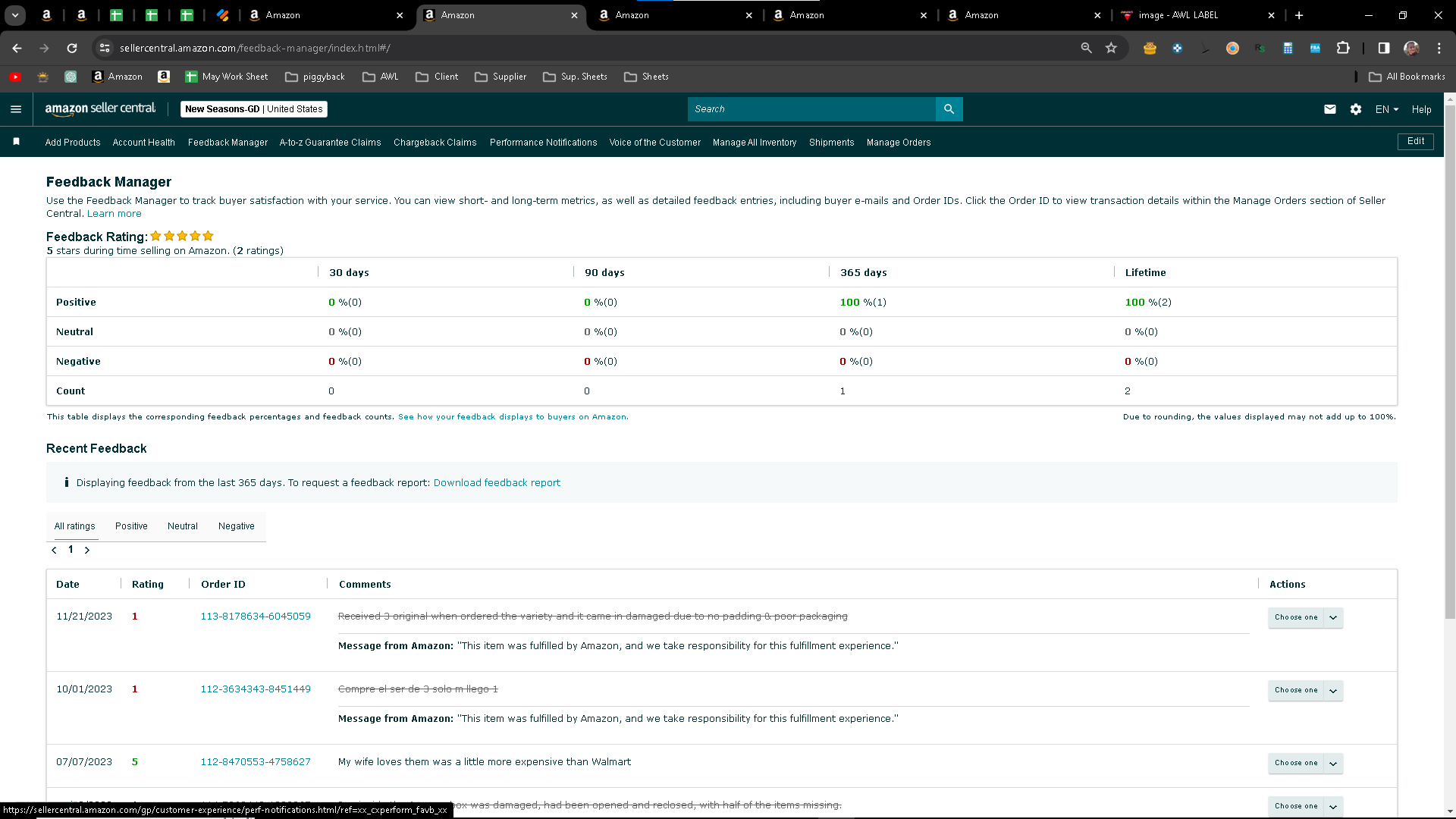Open Performance Notifications menu item
This screenshot has height=819, width=1456.
(544, 143)
